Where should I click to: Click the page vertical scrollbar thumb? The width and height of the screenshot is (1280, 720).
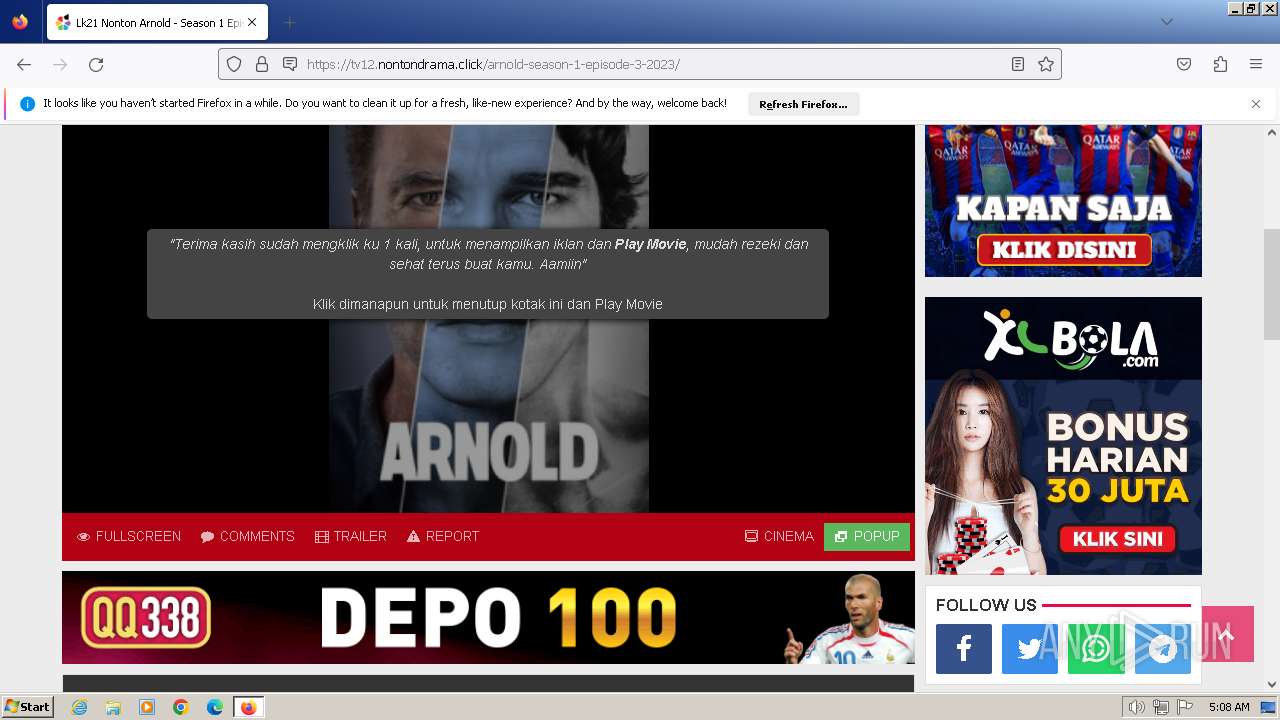click(x=1272, y=284)
